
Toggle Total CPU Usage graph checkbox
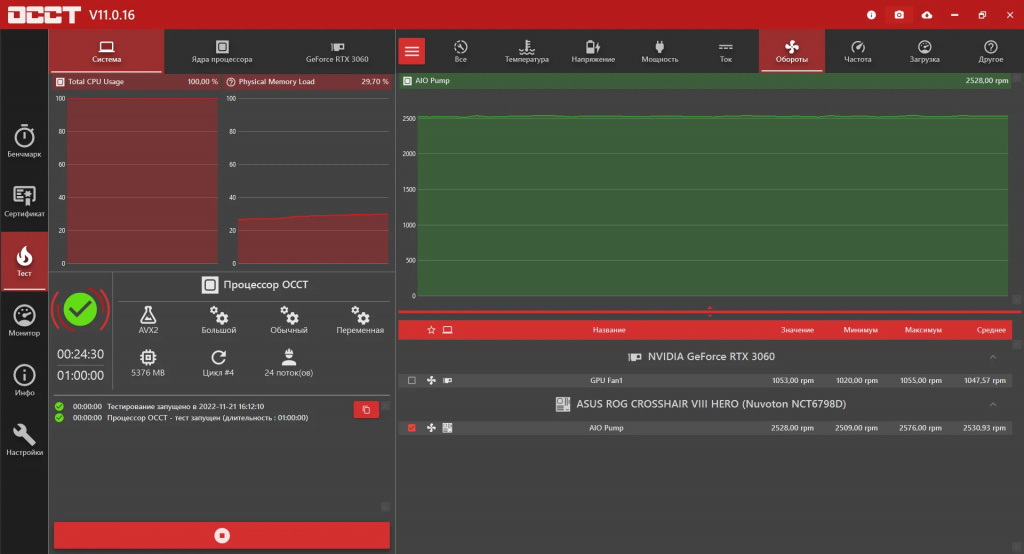60,82
